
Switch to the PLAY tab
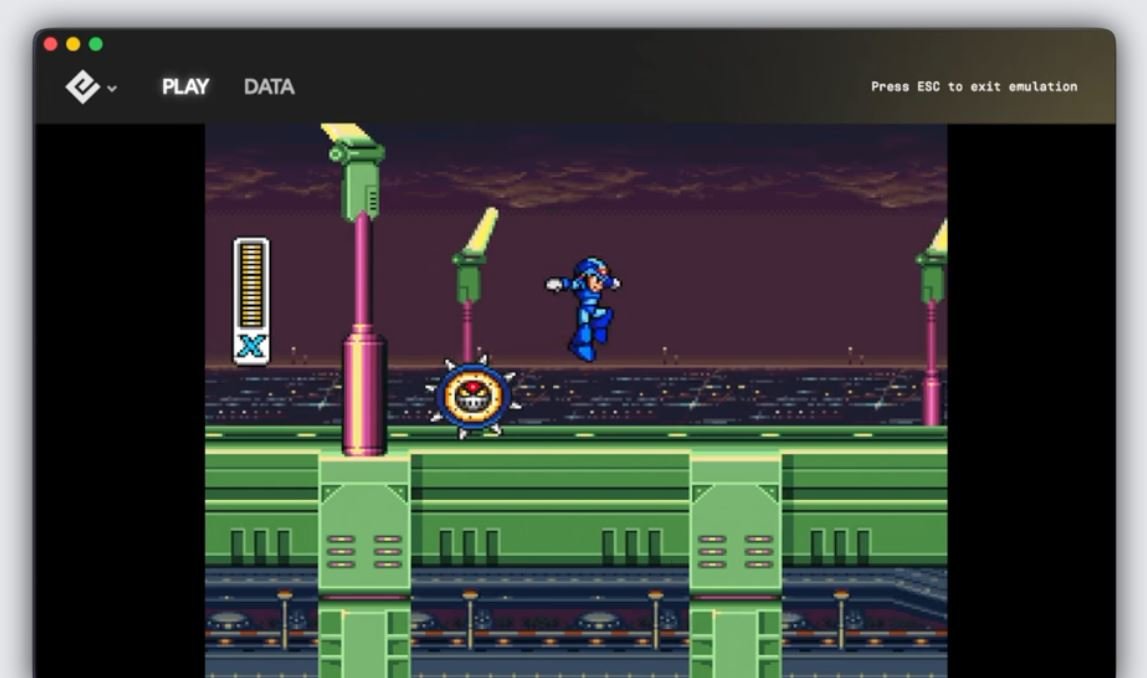pyautogui.click(x=186, y=87)
